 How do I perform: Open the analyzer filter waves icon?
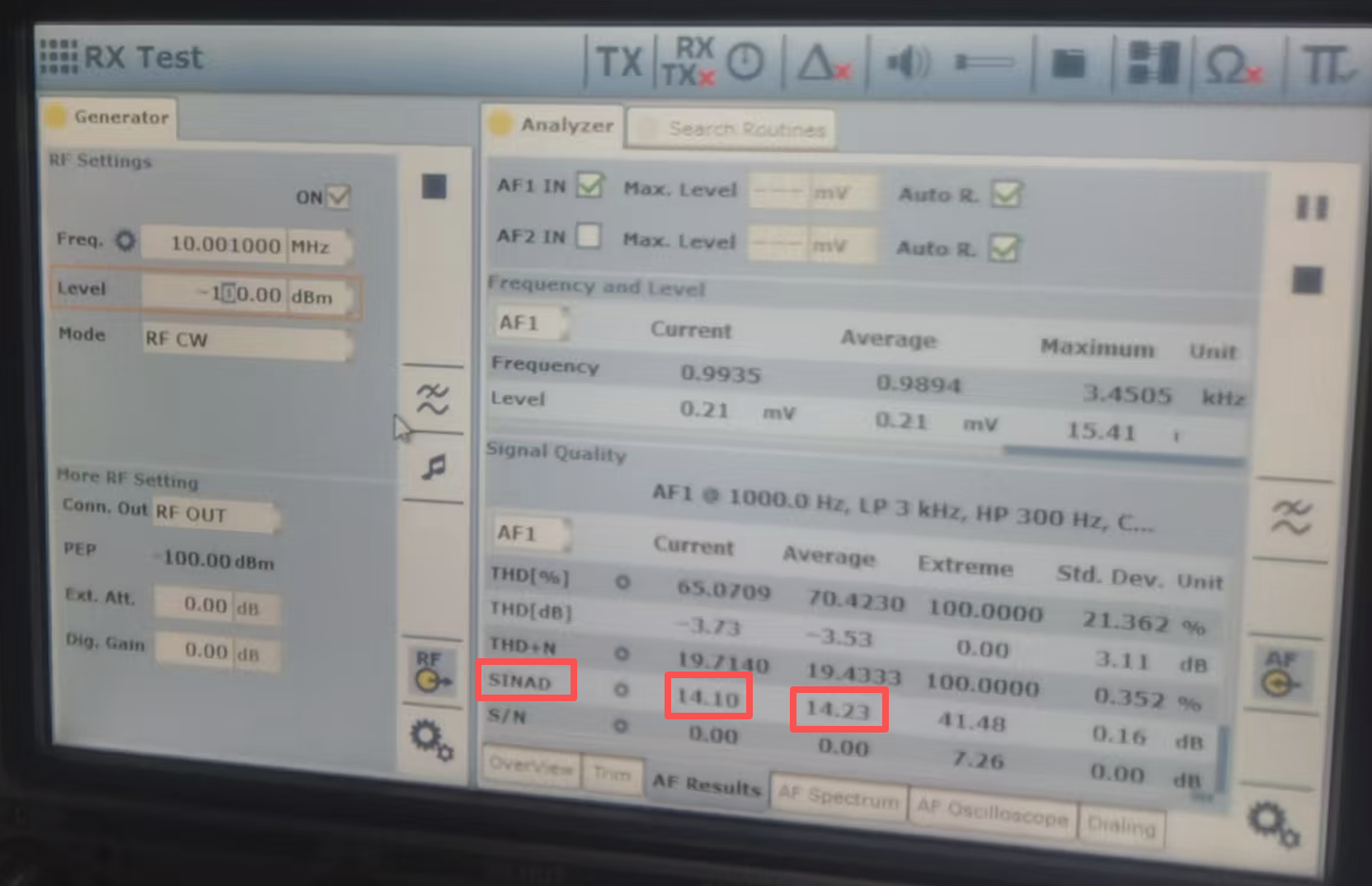pos(1291,518)
